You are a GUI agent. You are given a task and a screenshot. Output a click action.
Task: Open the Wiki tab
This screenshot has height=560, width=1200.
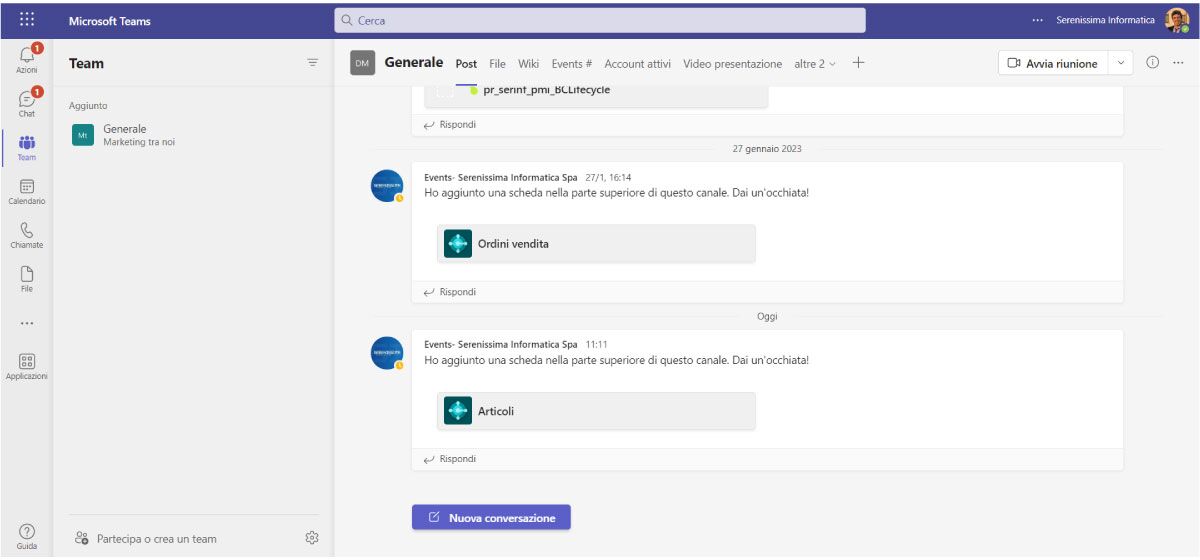[528, 64]
